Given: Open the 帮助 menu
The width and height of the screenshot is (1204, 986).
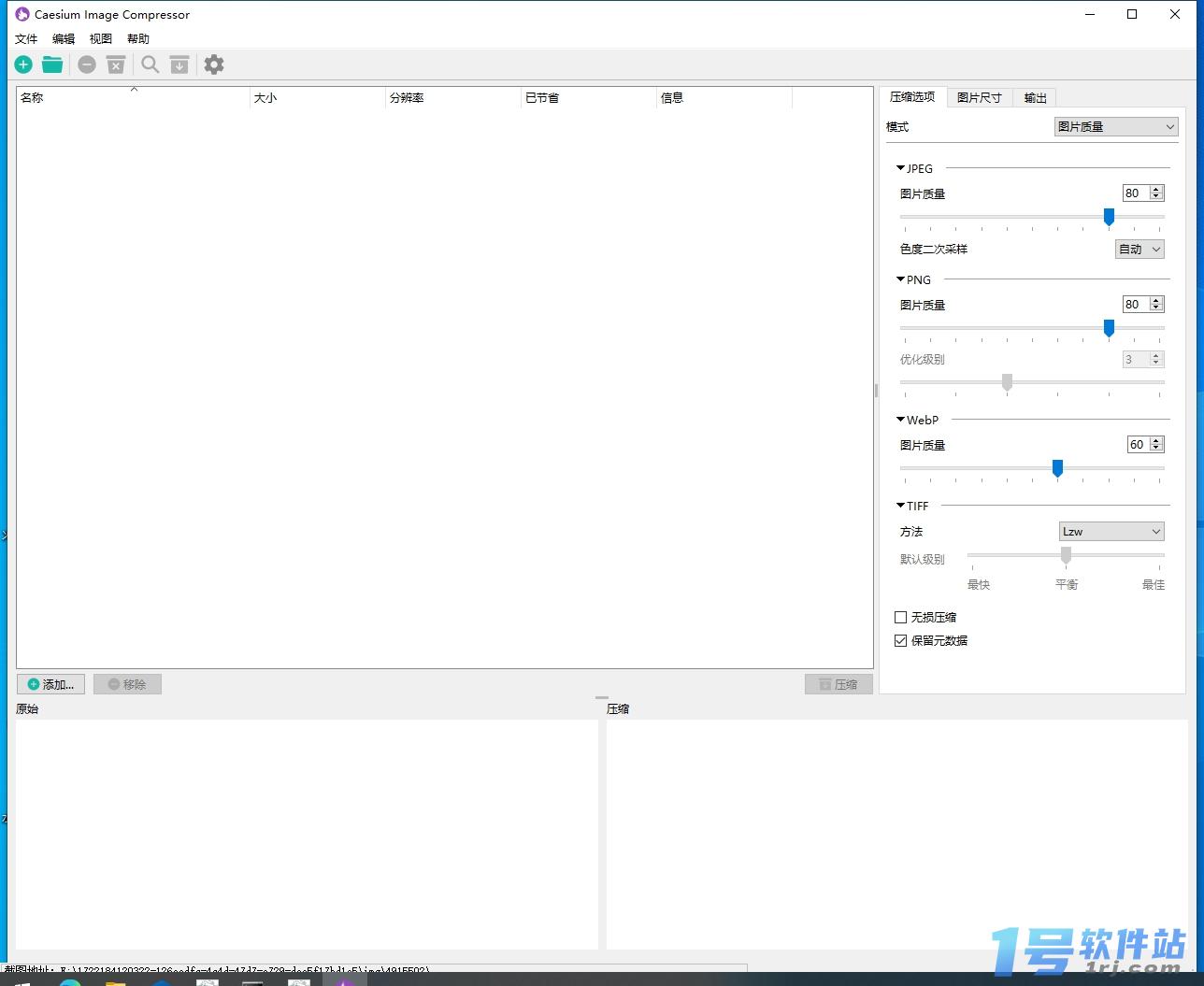Looking at the screenshot, I should click(x=138, y=38).
